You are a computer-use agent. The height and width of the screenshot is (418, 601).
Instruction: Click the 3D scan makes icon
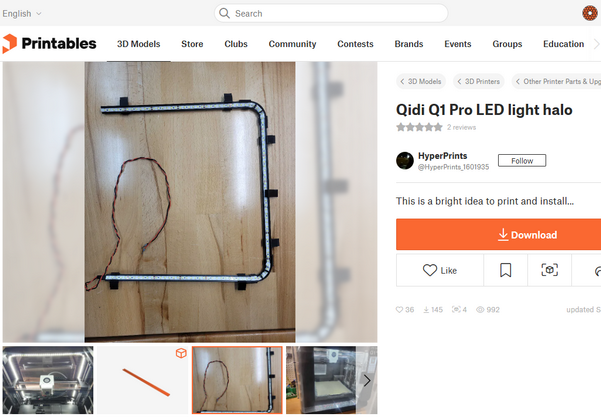pos(549,270)
